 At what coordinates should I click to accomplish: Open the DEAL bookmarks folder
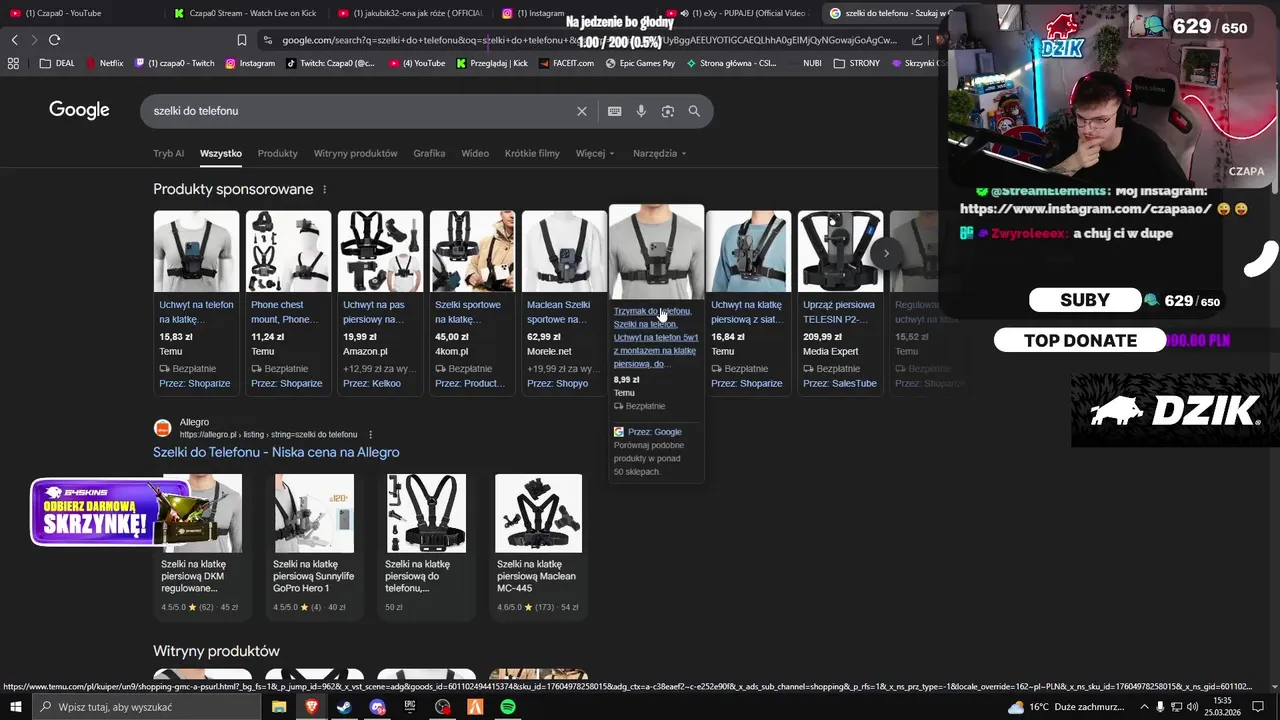[x=57, y=63]
